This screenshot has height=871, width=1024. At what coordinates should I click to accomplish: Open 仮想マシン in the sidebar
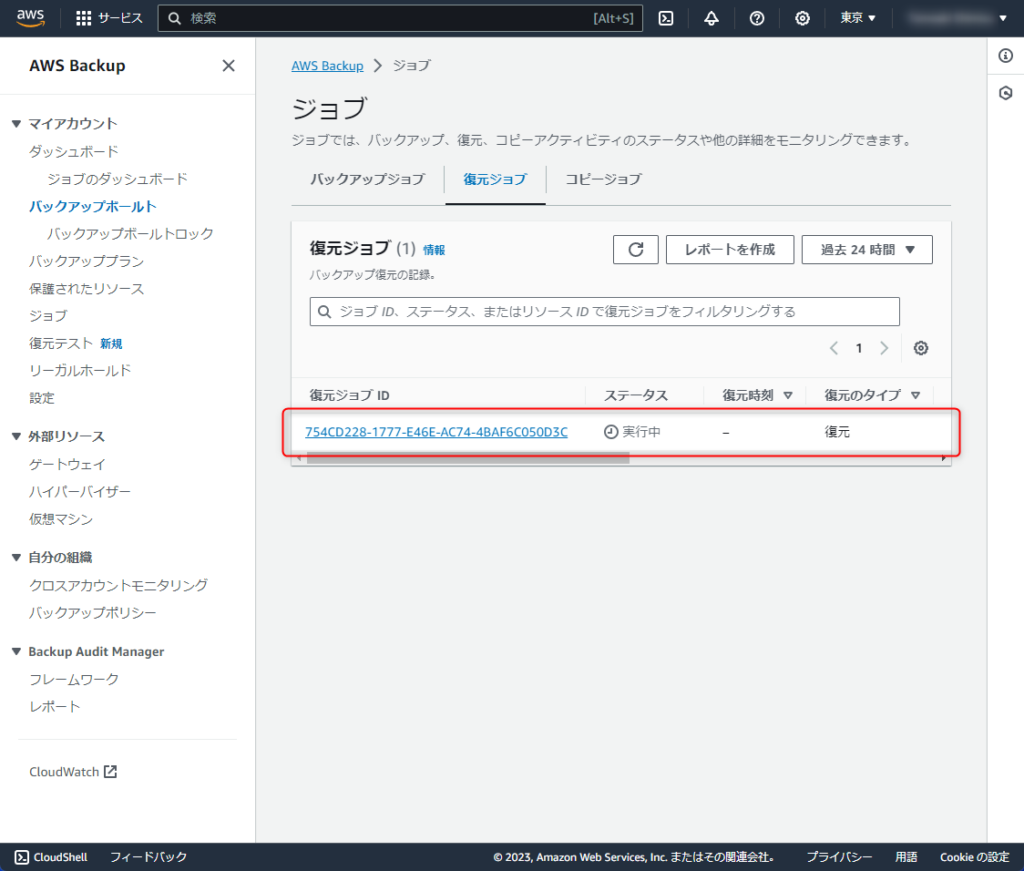pos(61,519)
